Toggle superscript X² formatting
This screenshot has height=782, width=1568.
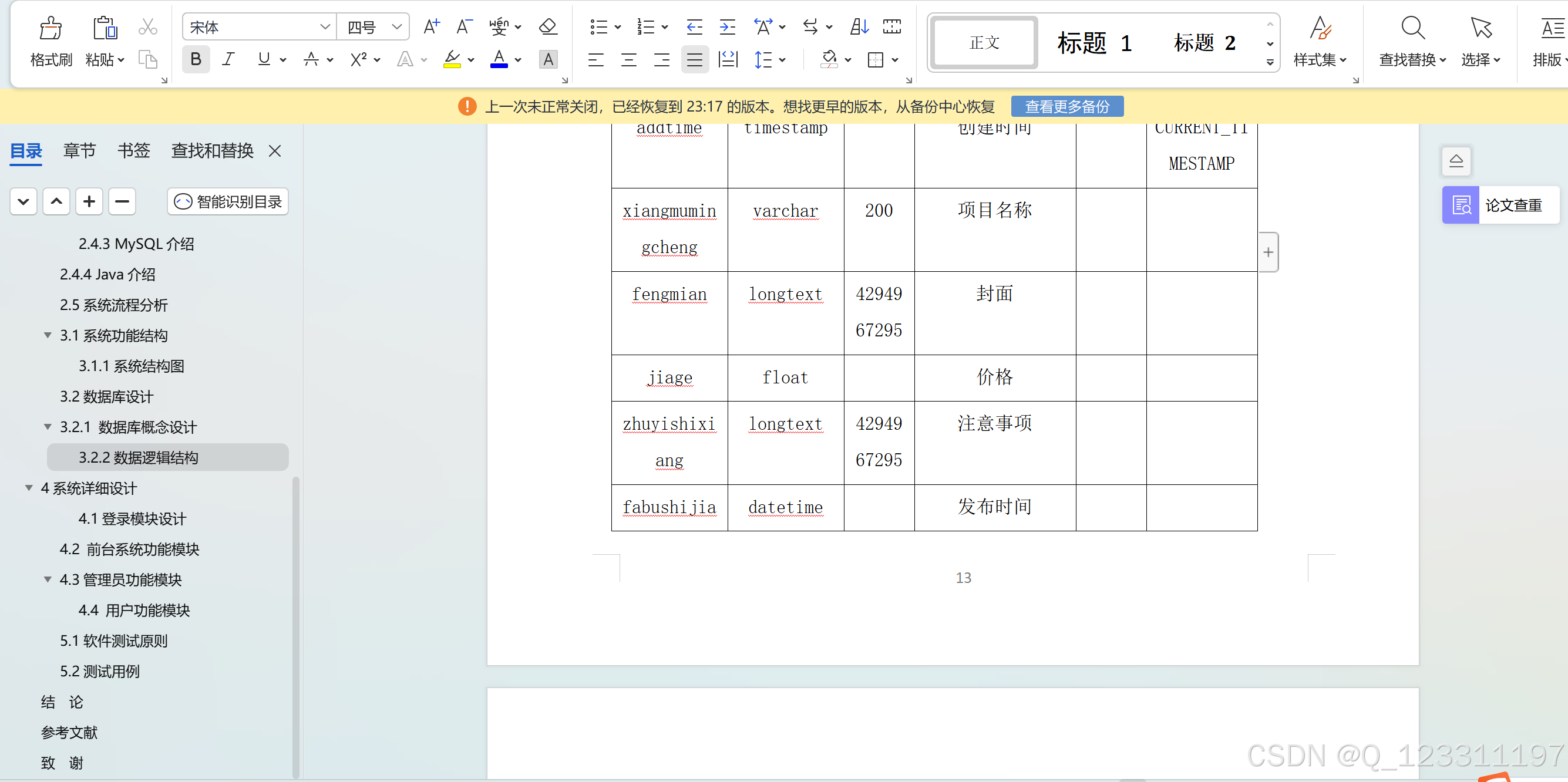point(358,59)
